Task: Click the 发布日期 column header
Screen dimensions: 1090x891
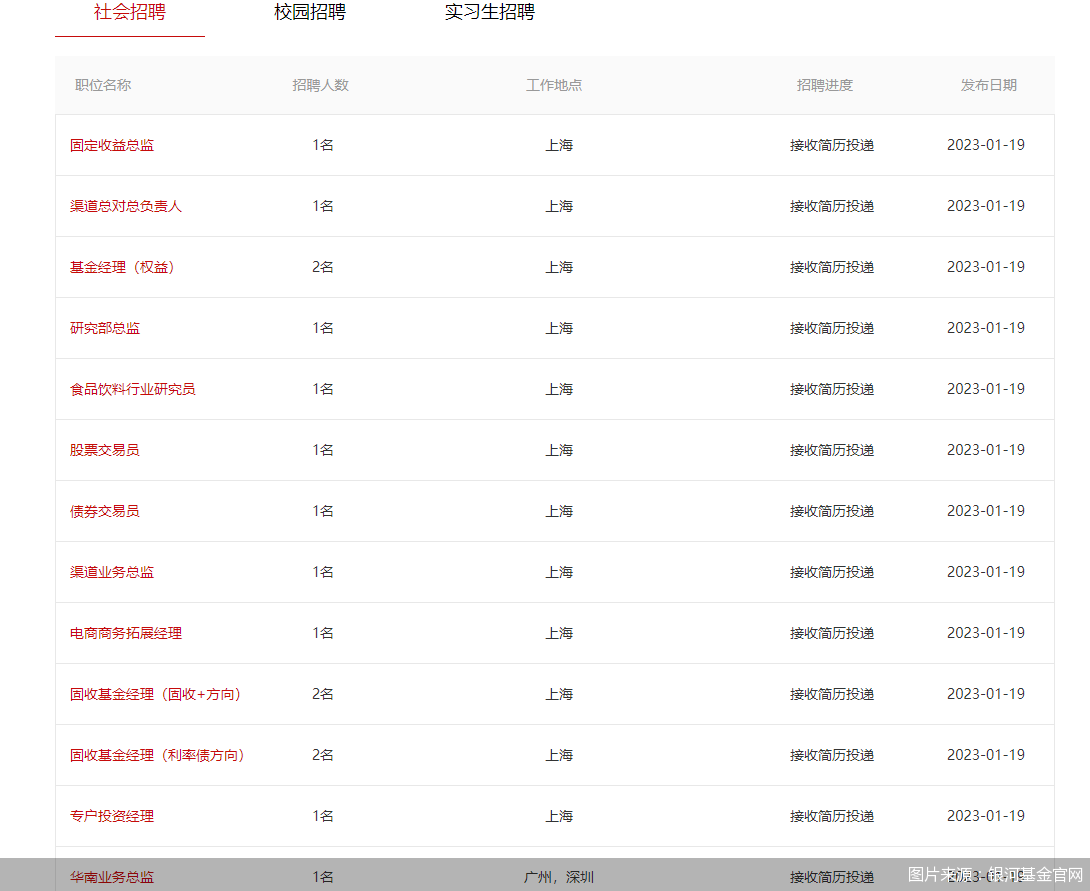Action: tap(989, 85)
